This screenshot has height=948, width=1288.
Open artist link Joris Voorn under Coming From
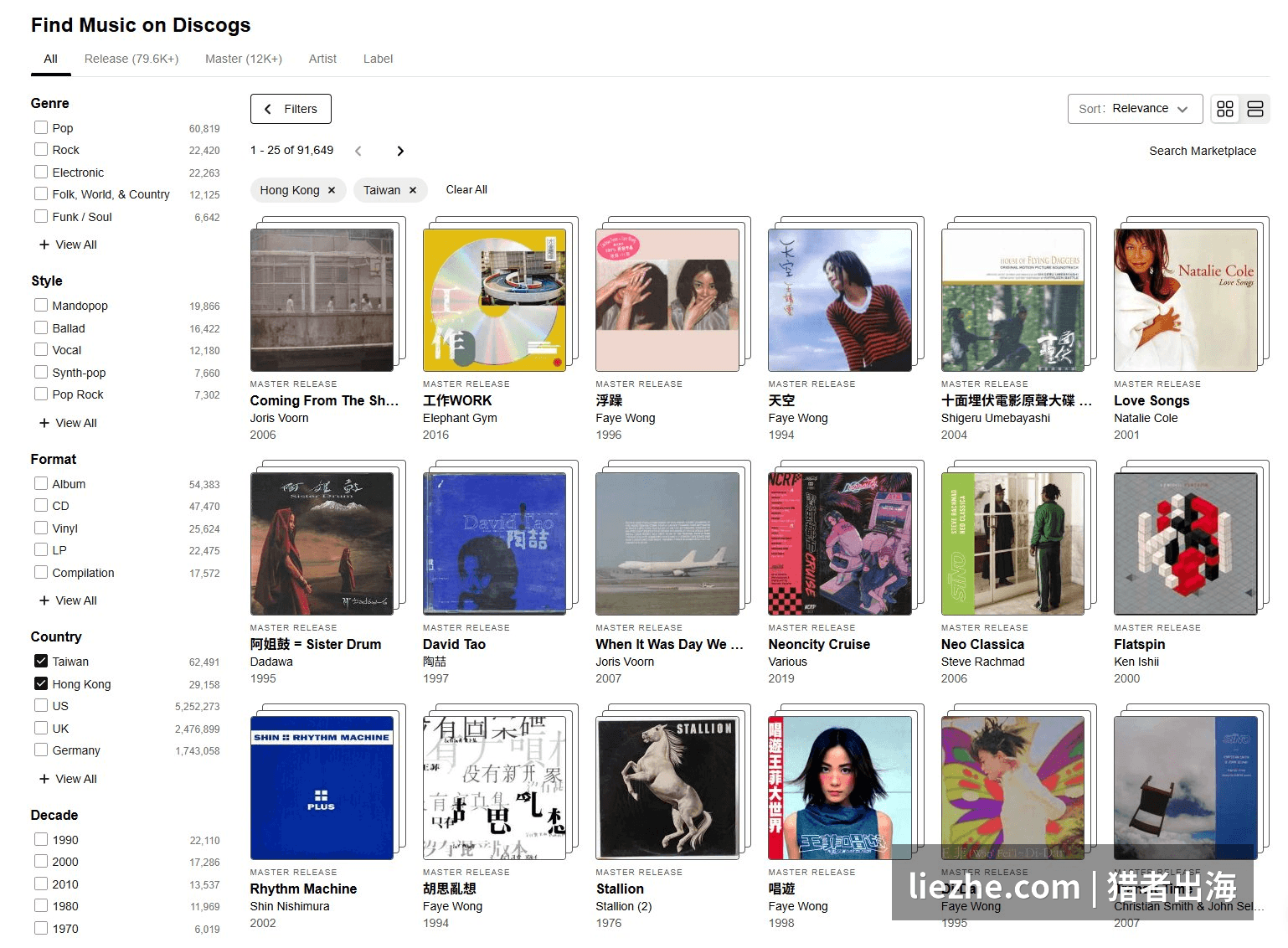279,418
